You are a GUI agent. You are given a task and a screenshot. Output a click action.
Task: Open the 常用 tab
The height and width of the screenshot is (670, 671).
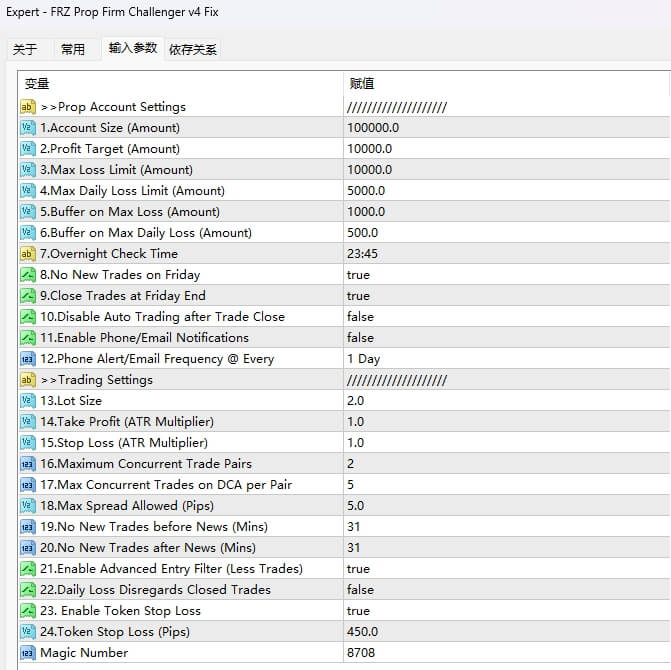tap(73, 49)
